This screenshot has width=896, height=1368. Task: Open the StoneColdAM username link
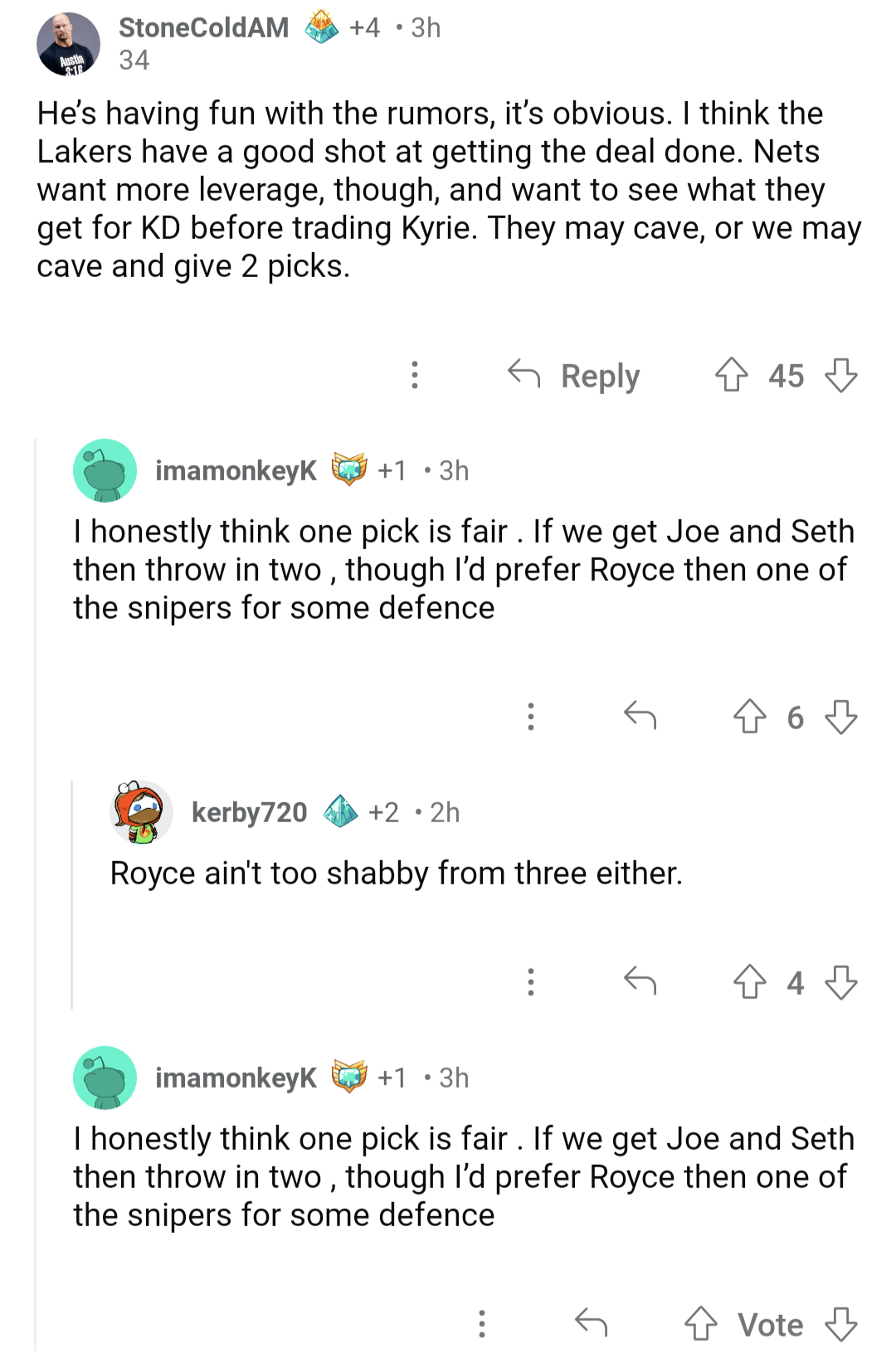point(203,27)
